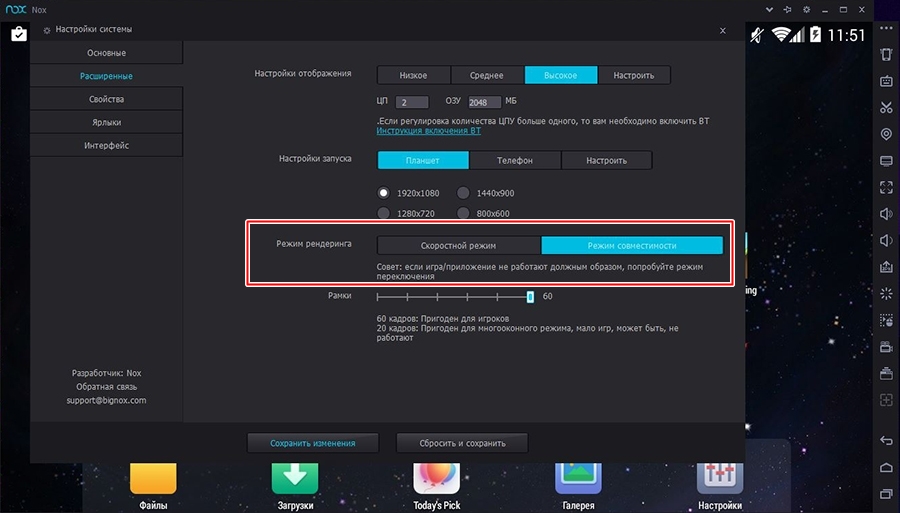Click the volume up speaker icon
The width and height of the screenshot is (900, 513).
click(x=886, y=214)
